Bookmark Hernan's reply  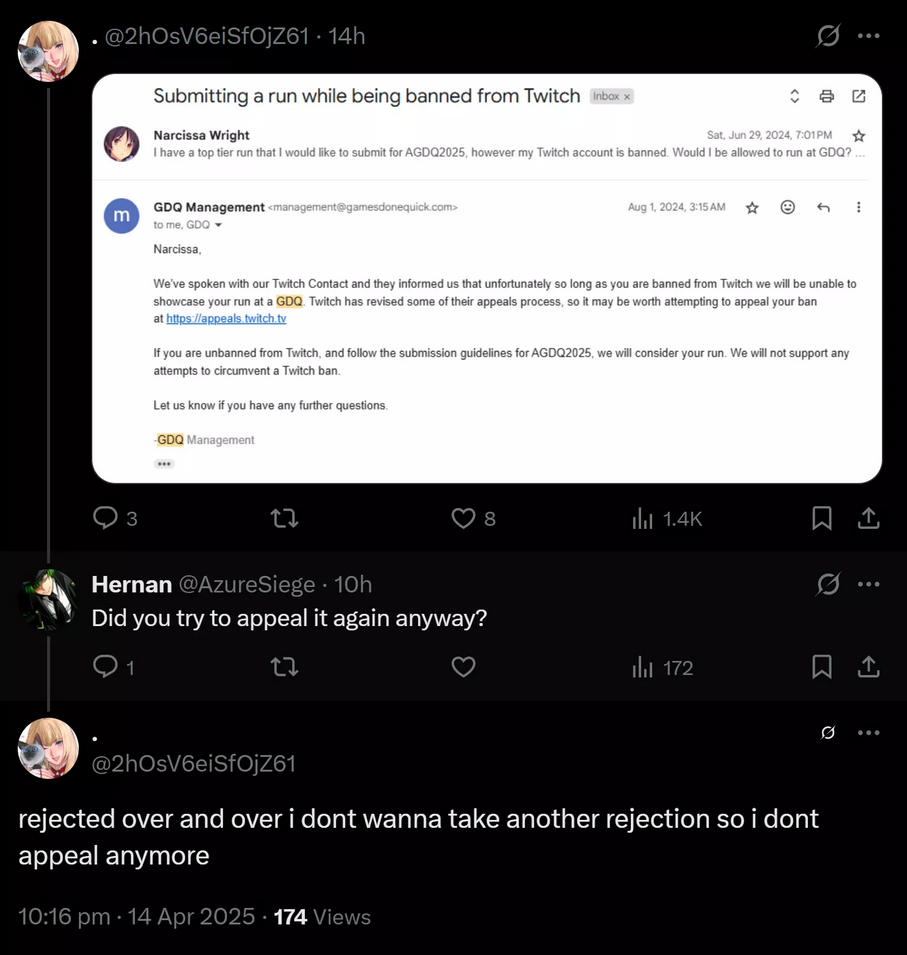click(822, 667)
